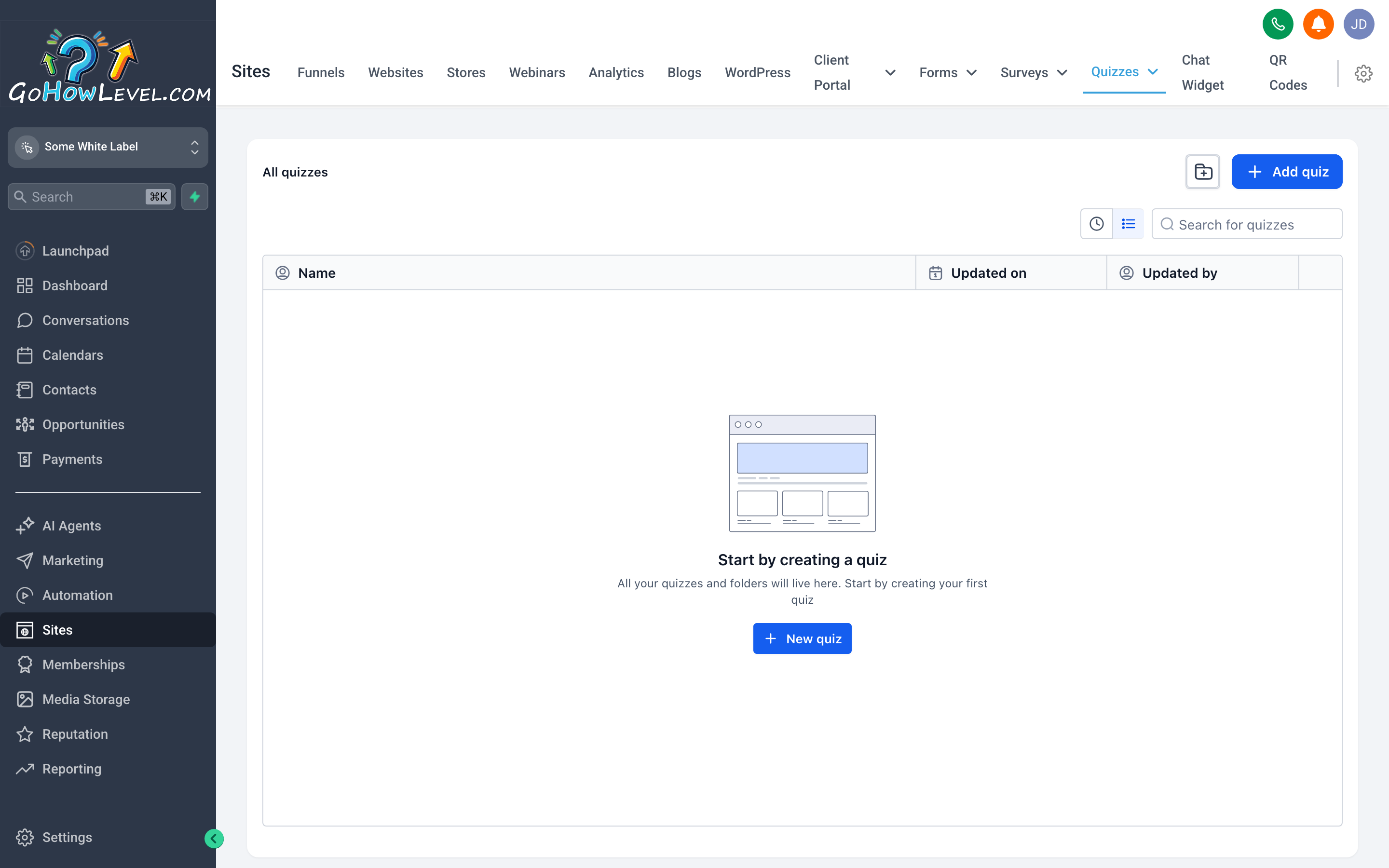Collapse the sidebar with green arrow

tap(214, 839)
